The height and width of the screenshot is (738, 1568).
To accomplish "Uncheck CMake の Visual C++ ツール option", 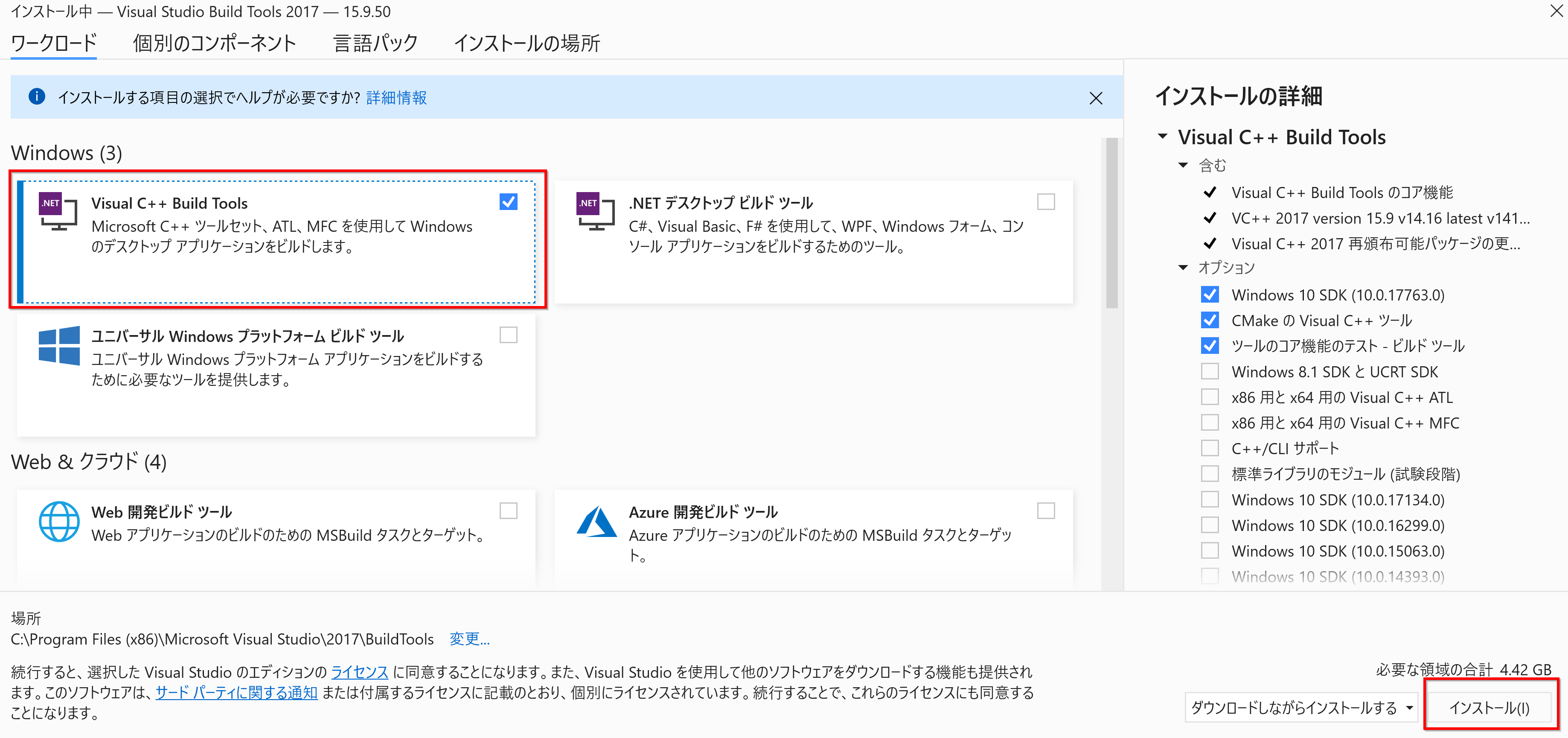I will (x=1210, y=320).
